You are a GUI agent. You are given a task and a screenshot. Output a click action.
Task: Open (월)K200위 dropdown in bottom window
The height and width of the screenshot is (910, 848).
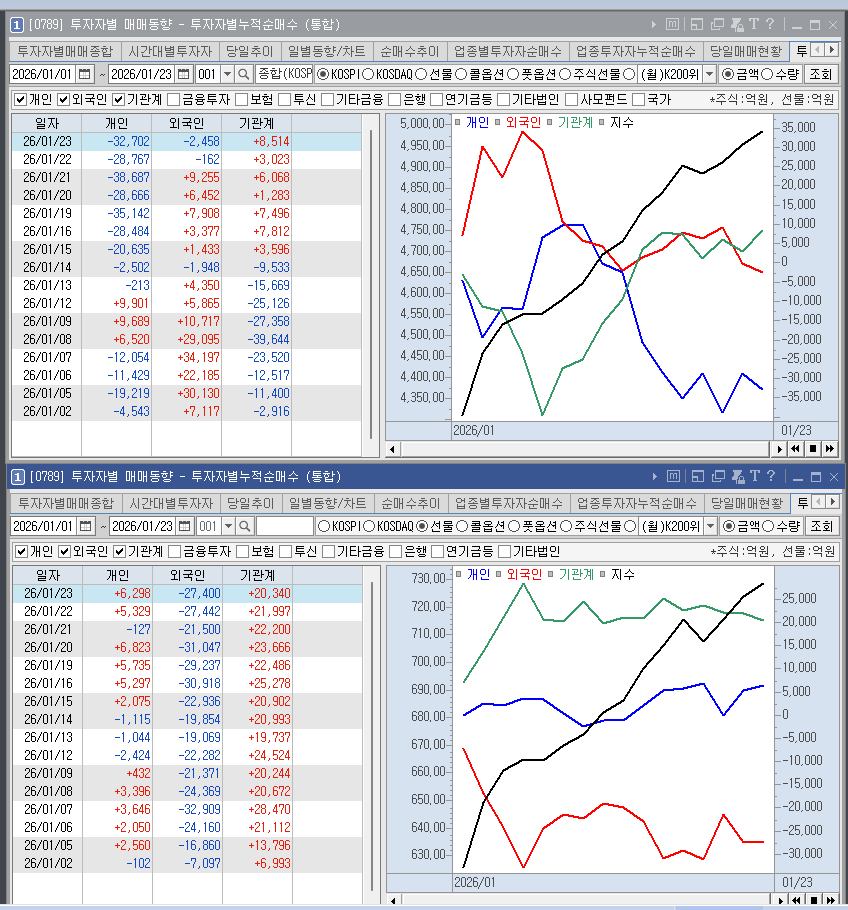pyautogui.click(x=710, y=526)
